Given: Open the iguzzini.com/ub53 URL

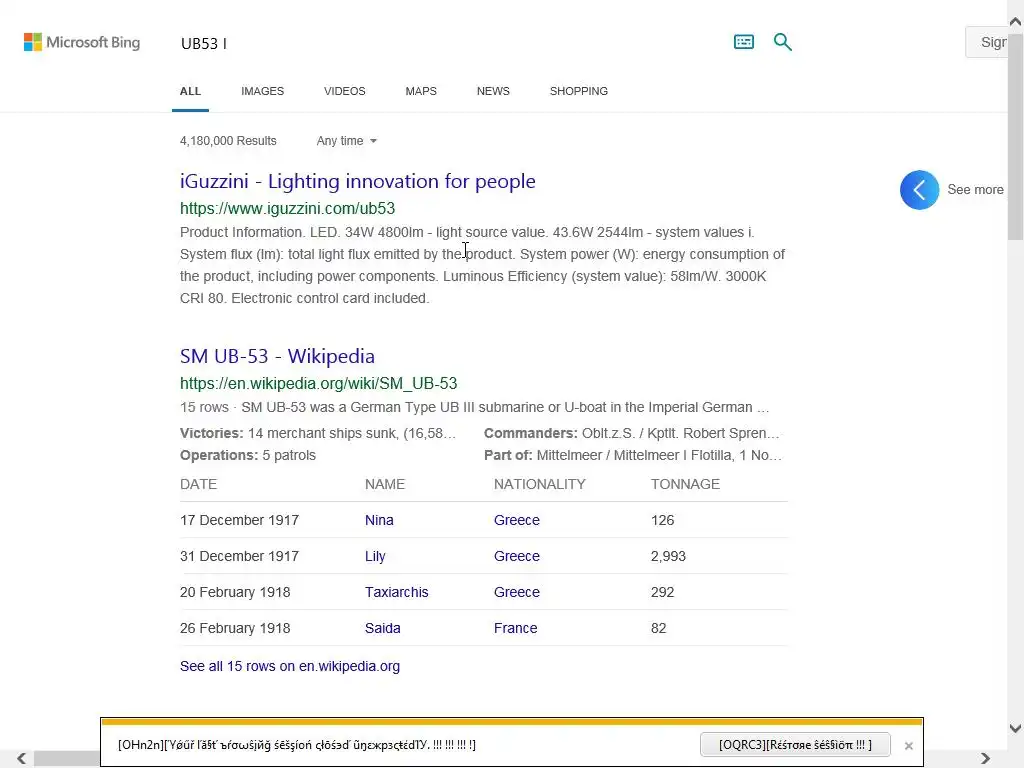Looking at the screenshot, I should tap(287, 208).
